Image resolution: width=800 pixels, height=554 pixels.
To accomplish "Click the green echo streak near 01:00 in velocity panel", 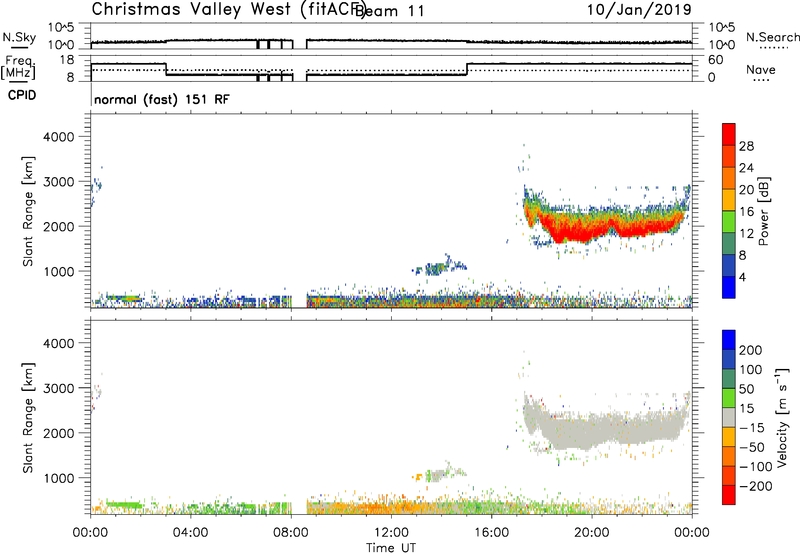I will pyautogui.click(x=122, y=505).
